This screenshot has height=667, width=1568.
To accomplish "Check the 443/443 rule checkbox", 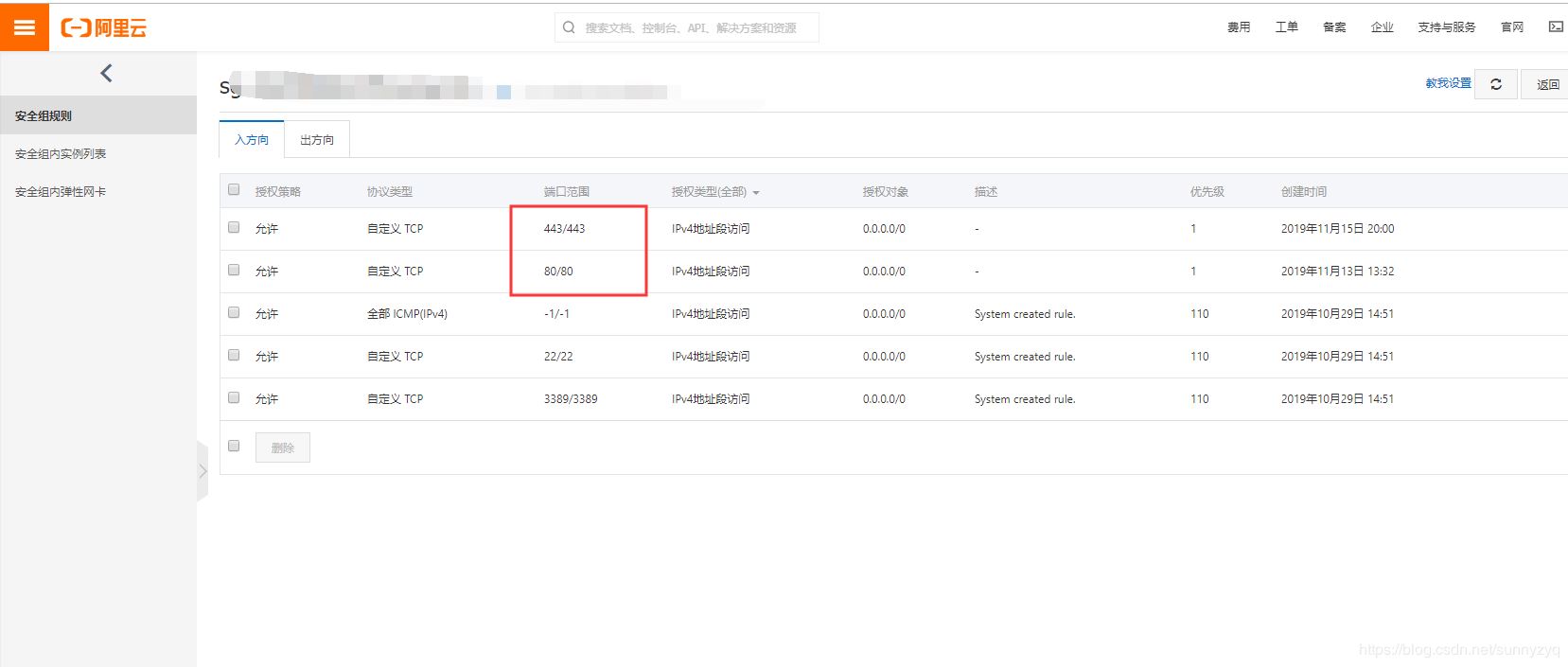I will 234,228.
